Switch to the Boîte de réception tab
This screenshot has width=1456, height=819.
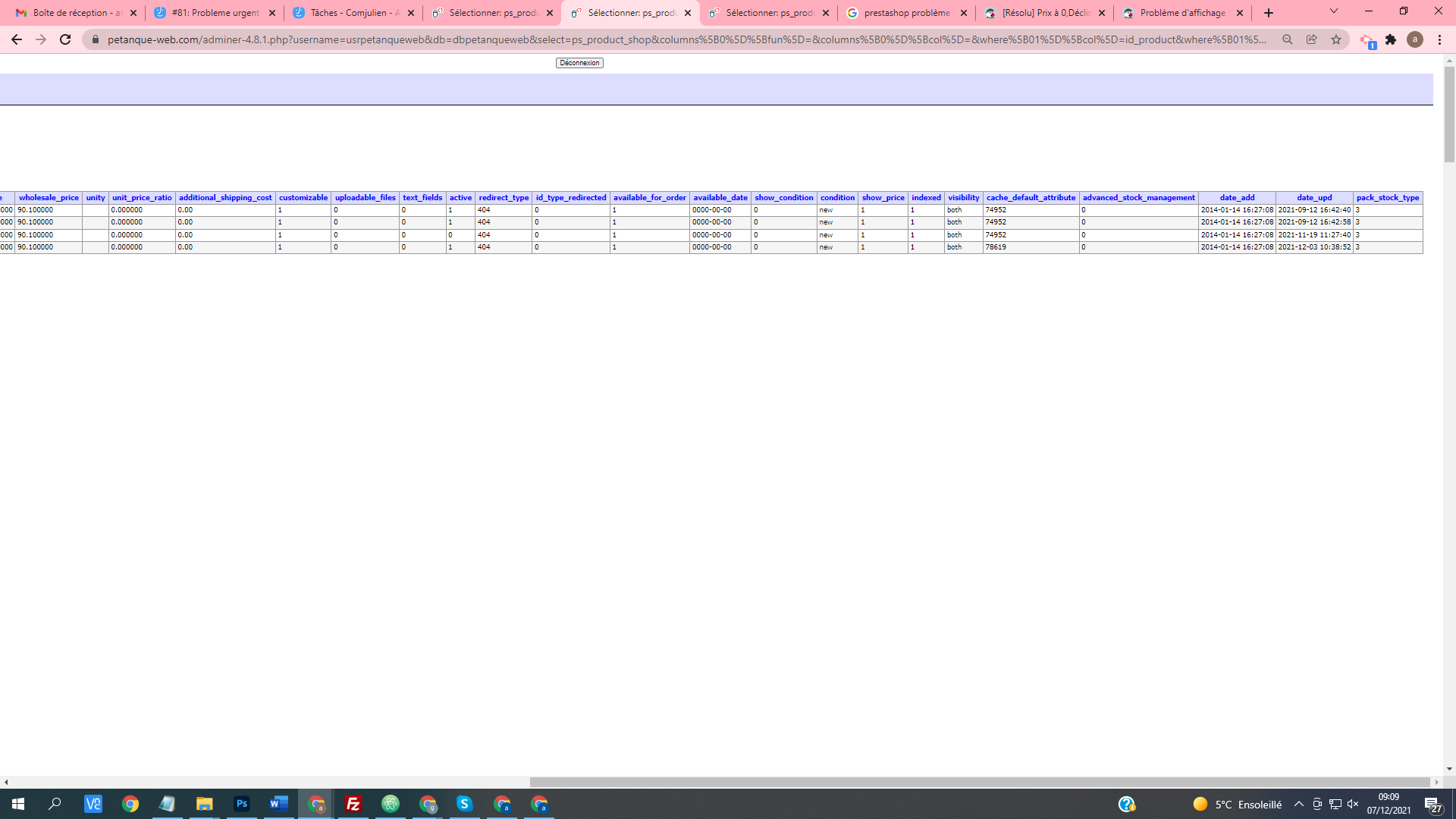72,13
